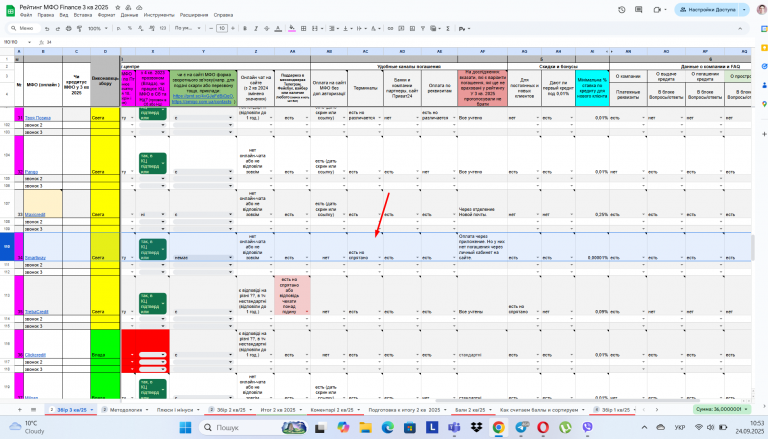Screen dimensions: 768x439
Task: Print the spreadsheet via toolbar icon
Action: click(x=69, y=28)
